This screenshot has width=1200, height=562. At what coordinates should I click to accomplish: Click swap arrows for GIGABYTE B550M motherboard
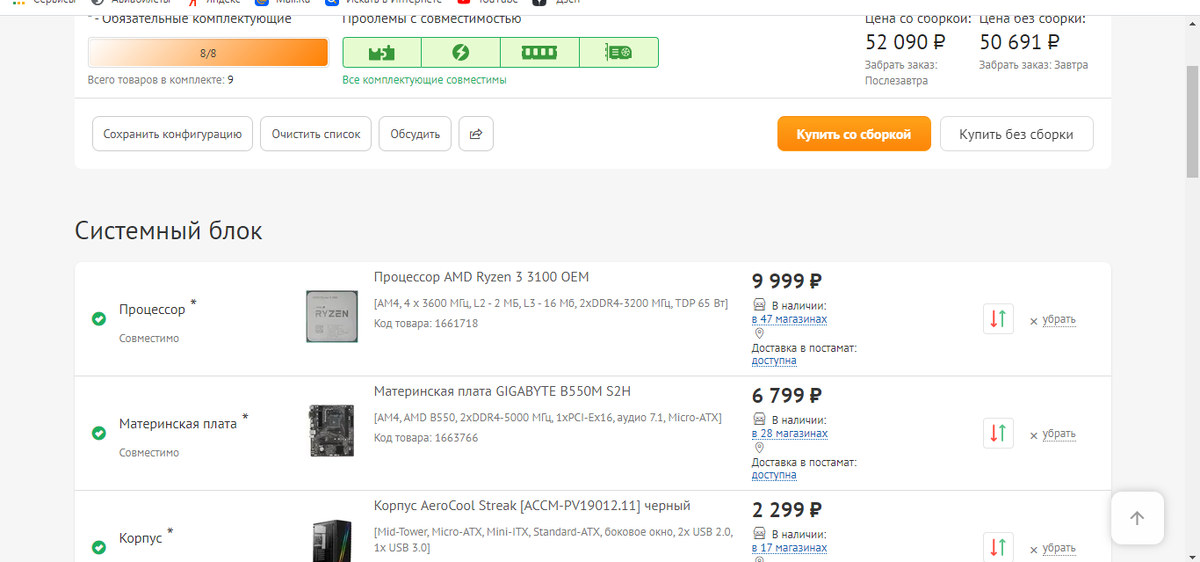999,434
